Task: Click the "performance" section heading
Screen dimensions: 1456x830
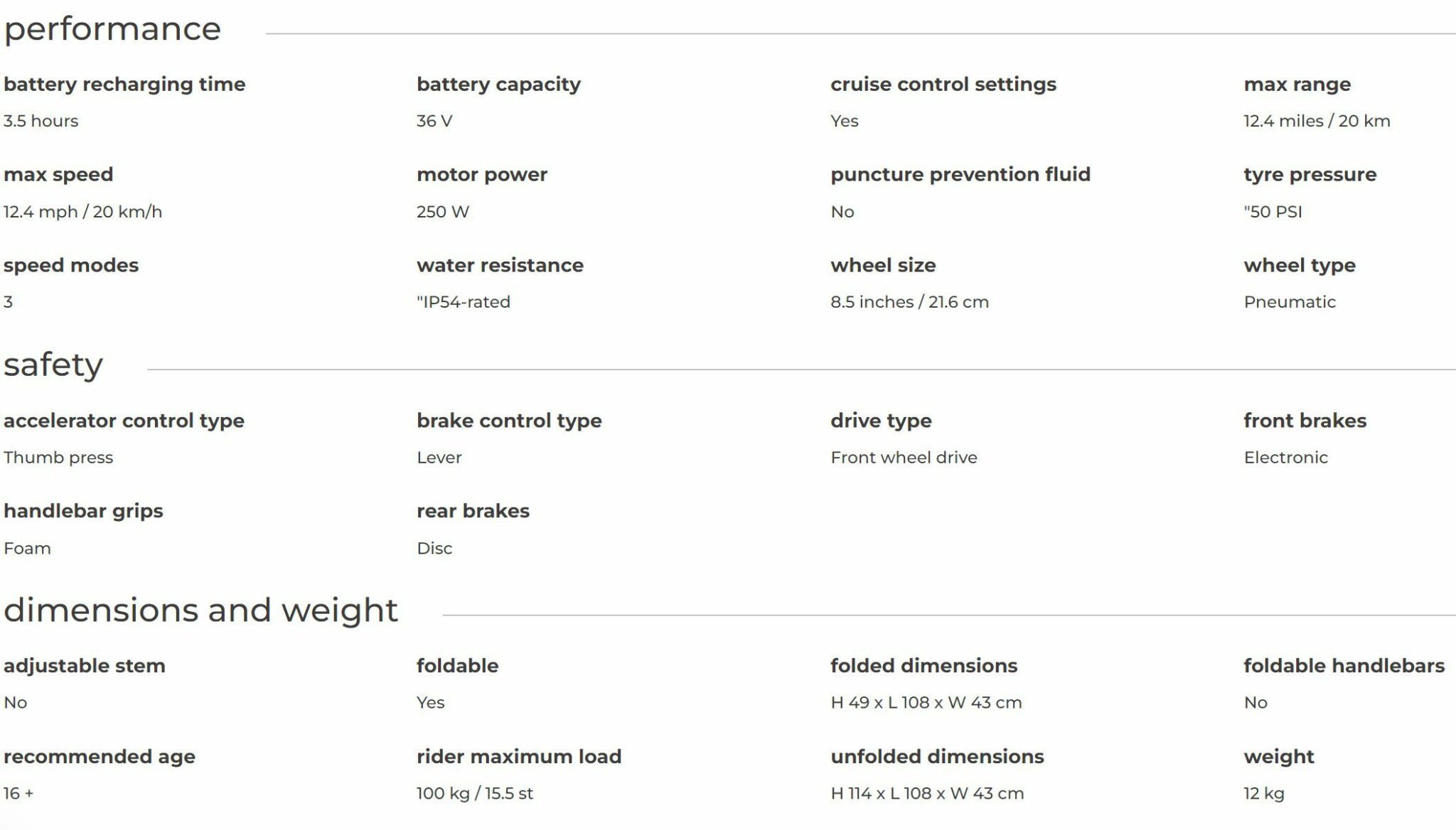Action: pyautogui.click(x=112, y=30)
